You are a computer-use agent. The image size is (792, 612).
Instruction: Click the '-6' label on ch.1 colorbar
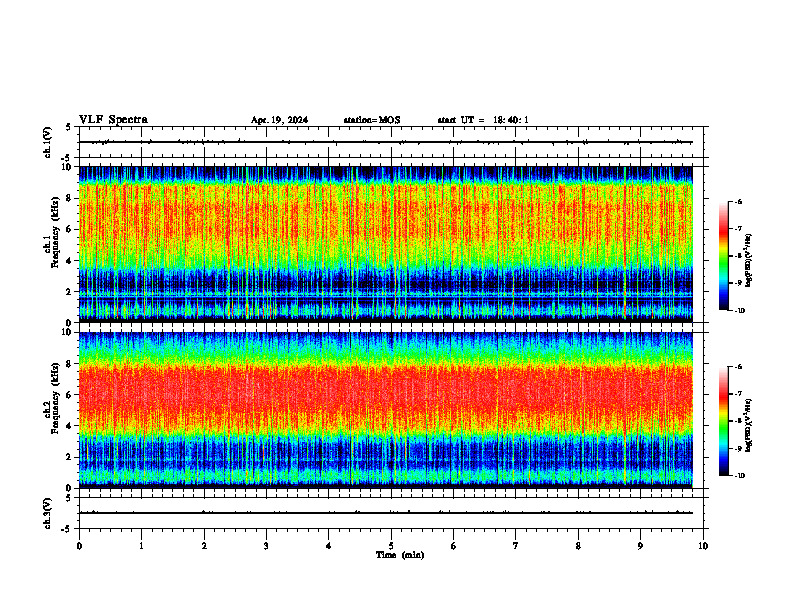pos(738,201)
